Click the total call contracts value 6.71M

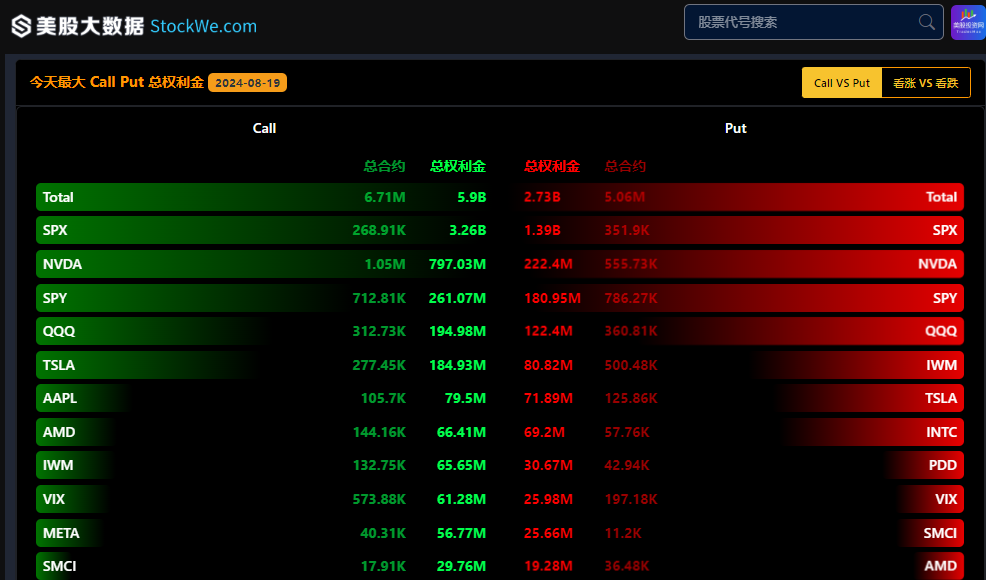coord(385,197)
